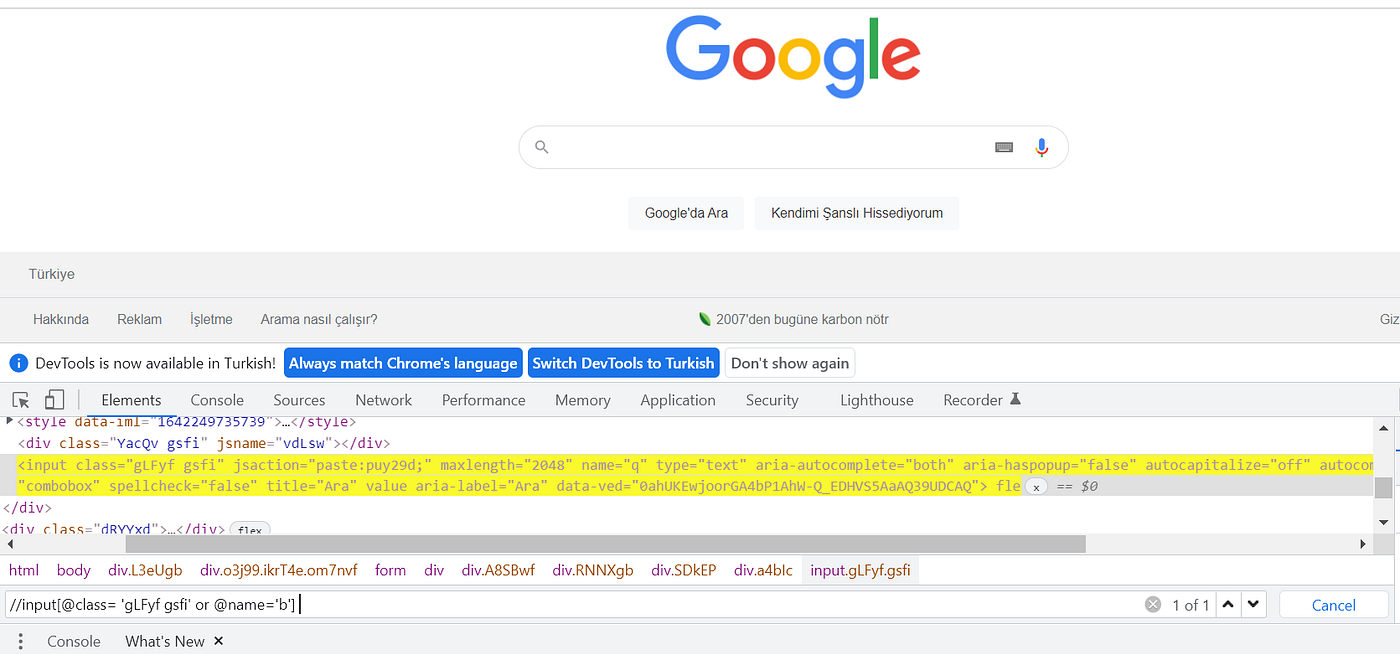Clear the search query with the X icon
This screenshot has width=1400, height=654.
[x=1153, y=604]
